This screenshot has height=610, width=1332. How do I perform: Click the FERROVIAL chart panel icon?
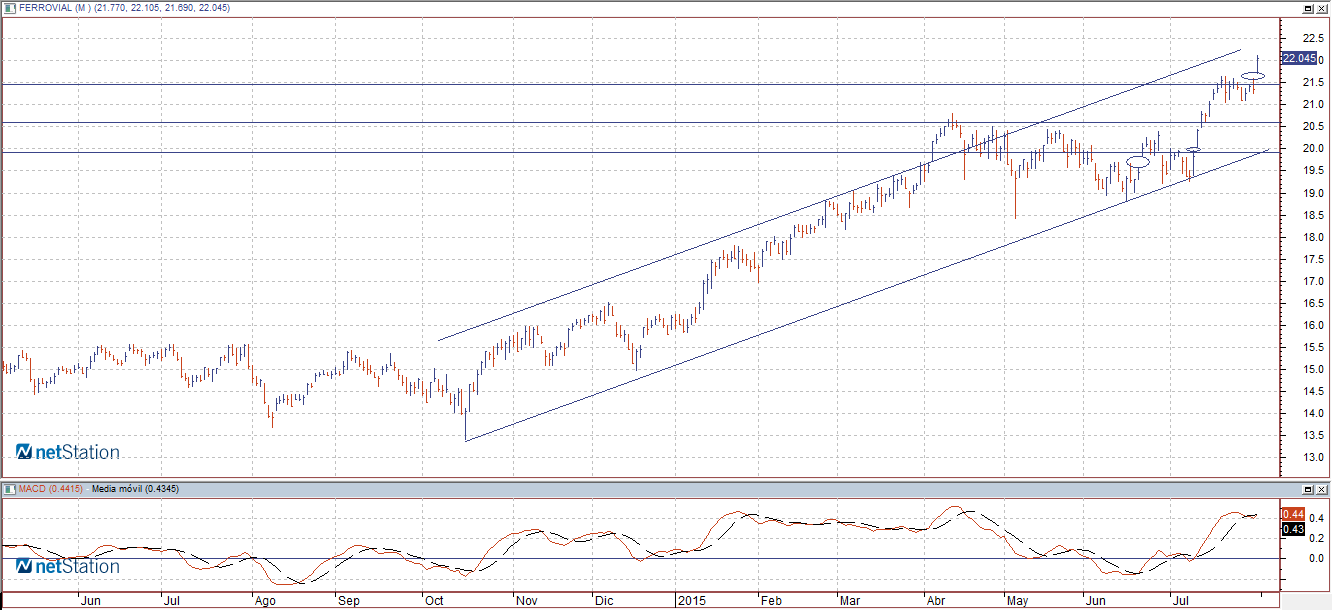(9, 8)
